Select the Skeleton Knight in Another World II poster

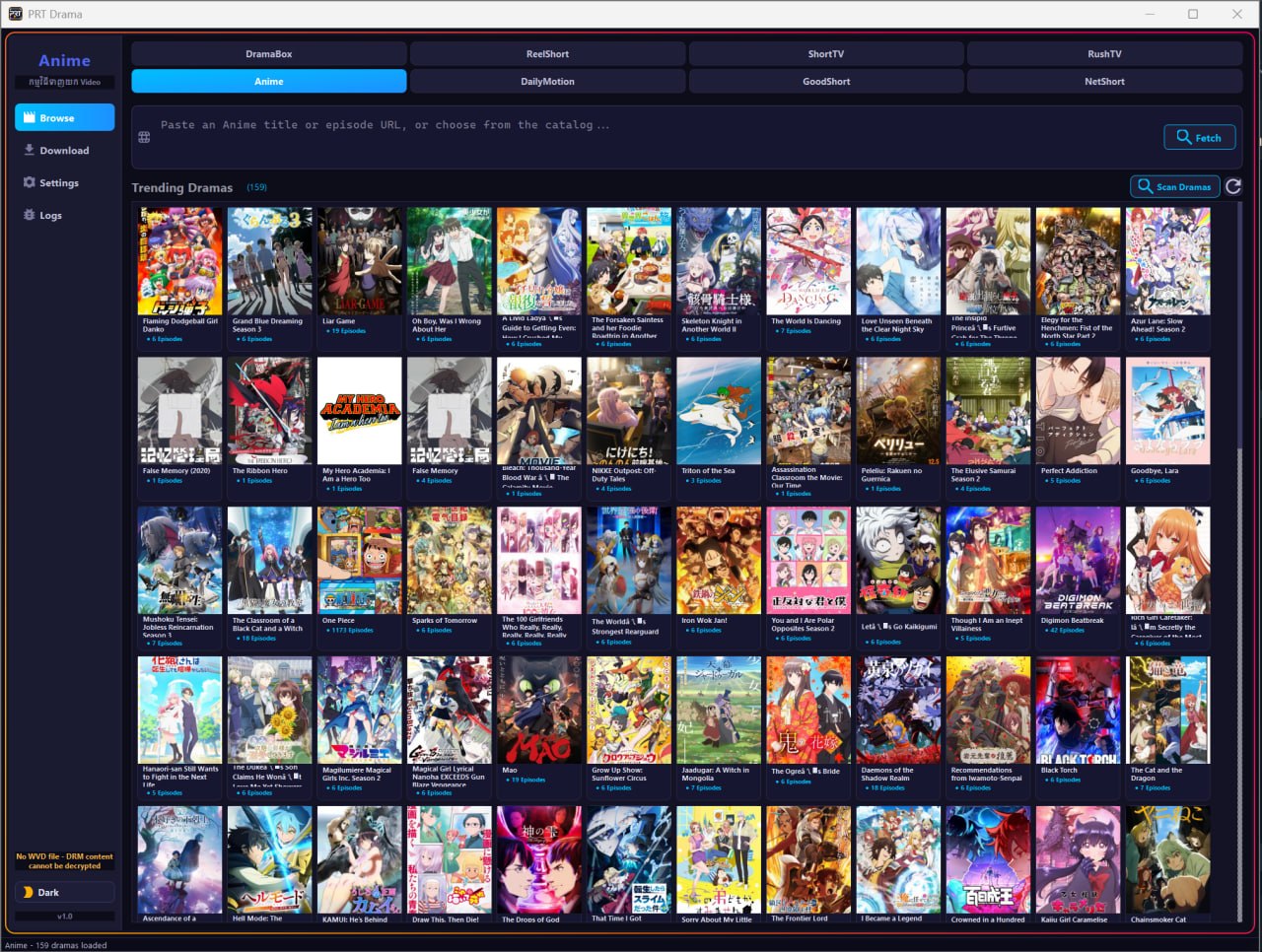click(x=719, y=260)
